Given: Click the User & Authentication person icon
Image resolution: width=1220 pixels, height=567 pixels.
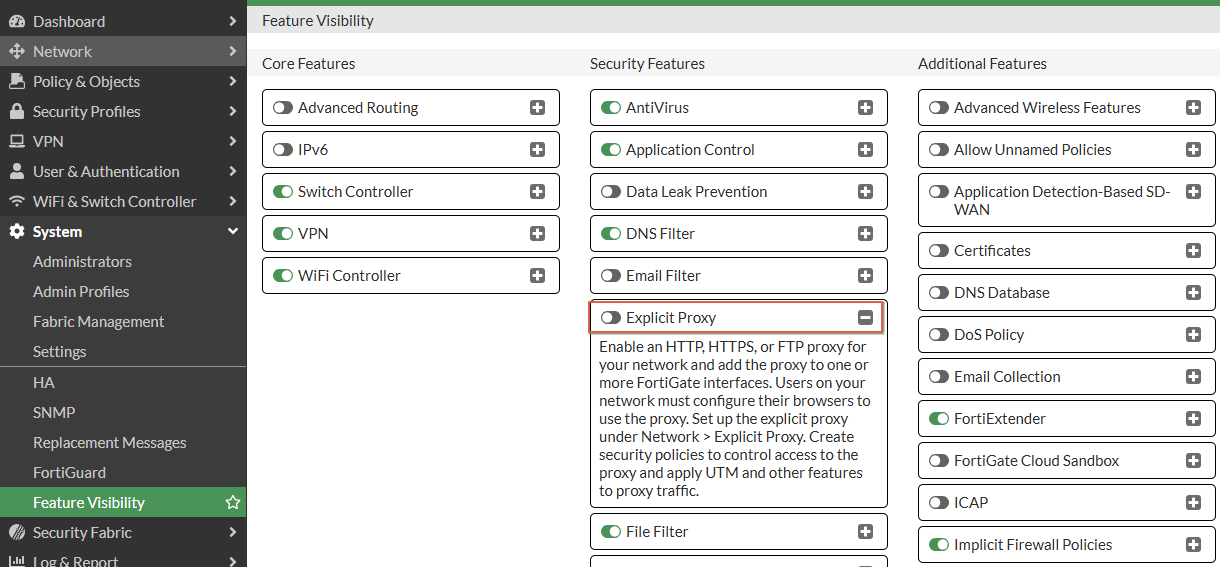Looking at the screenshot, I should [16, 171].
